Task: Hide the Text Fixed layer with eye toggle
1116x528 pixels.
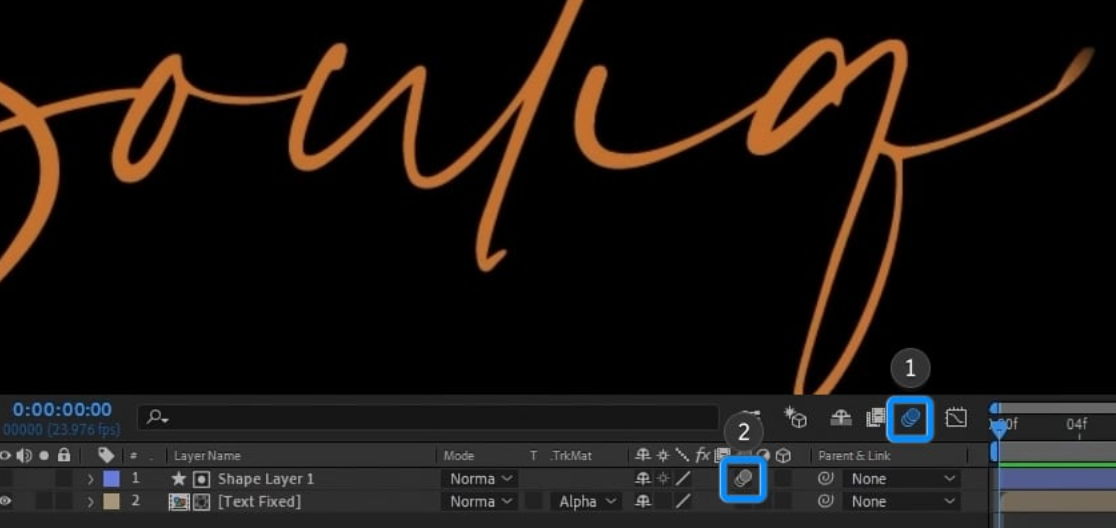Action: [x=5, y=502]
